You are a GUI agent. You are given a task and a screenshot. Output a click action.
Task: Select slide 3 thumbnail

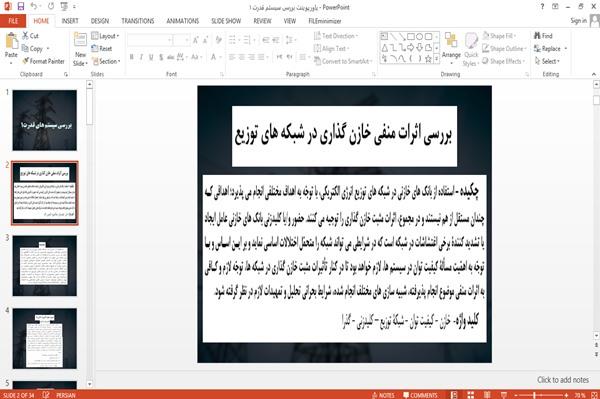coord(44,266)
